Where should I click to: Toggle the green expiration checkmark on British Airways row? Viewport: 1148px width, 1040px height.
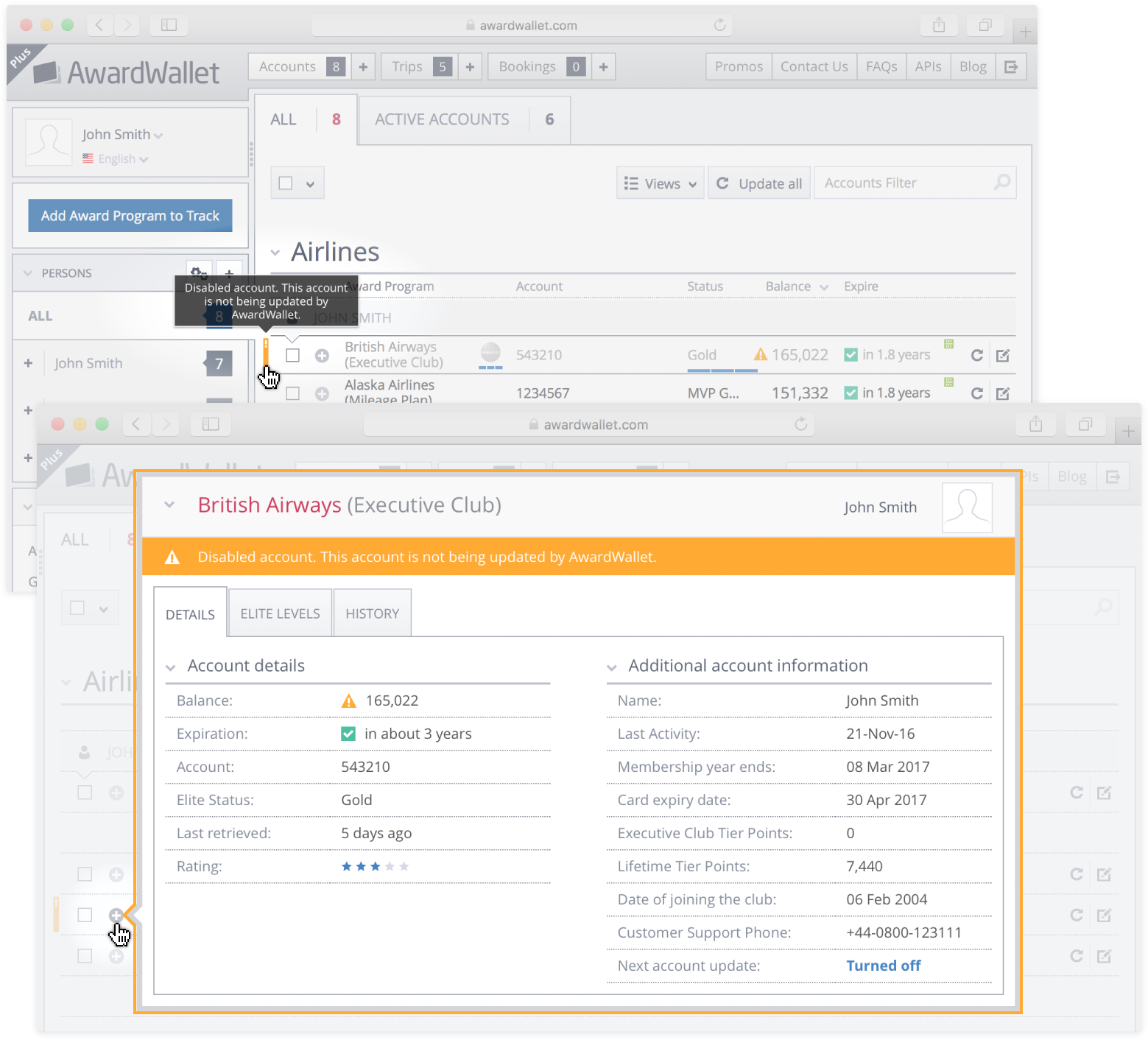[851, 354]
